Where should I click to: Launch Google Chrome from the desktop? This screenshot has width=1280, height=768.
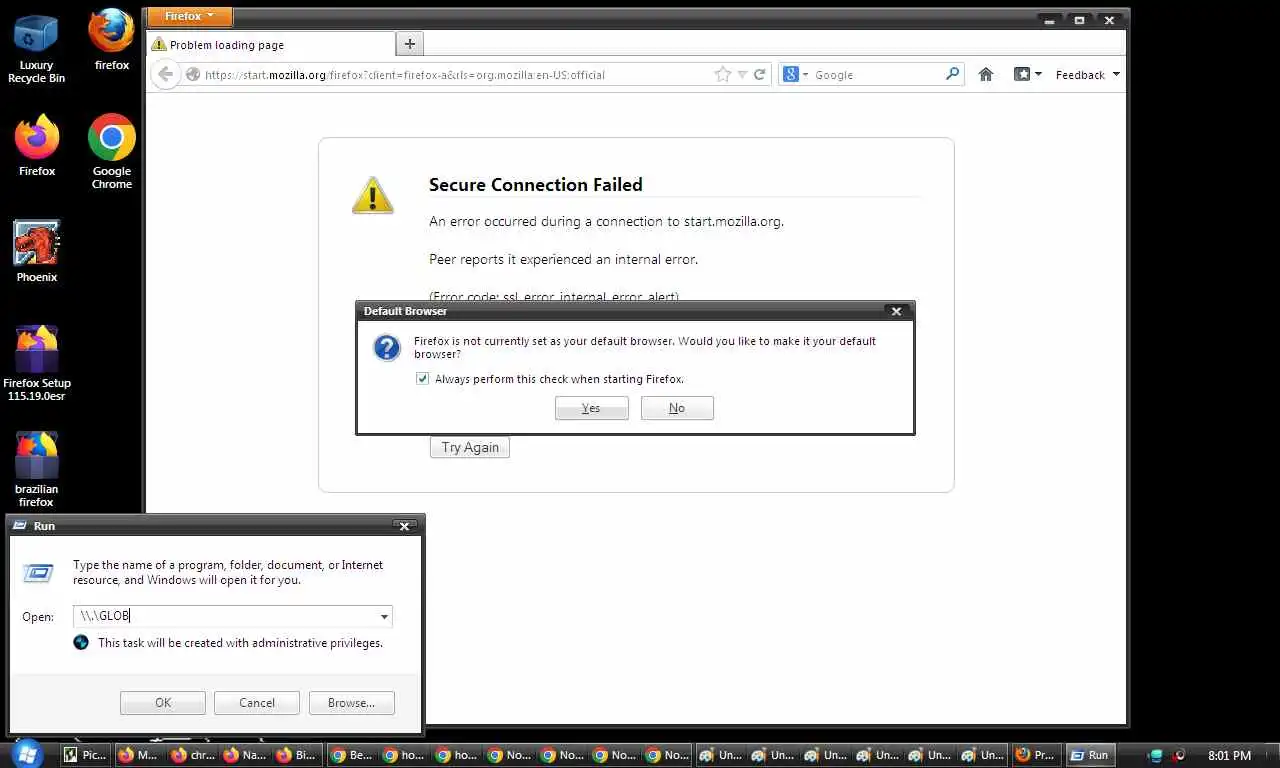[x=112, y=152]
